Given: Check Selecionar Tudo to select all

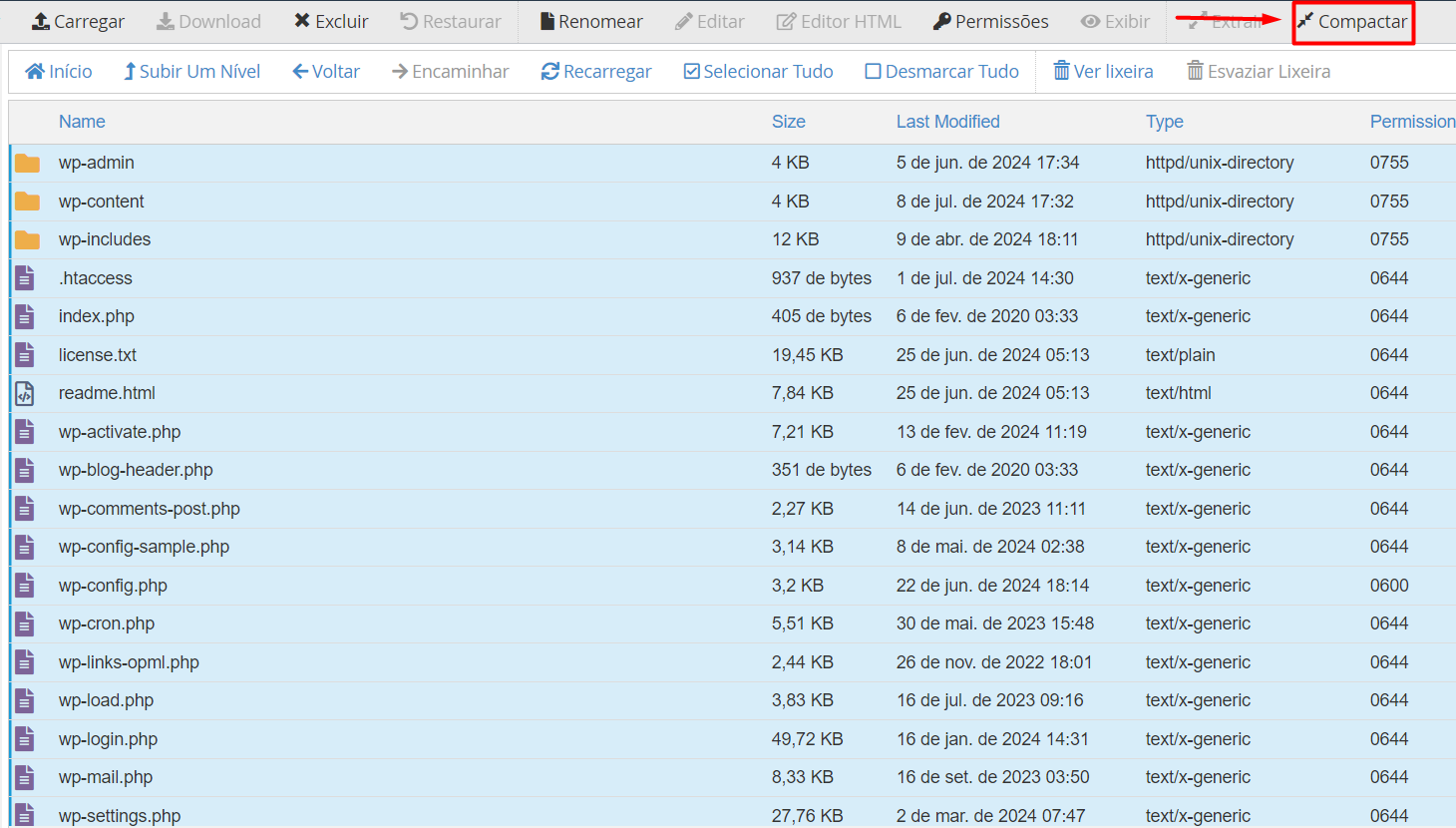Looking at the screenshot, I should 758,72.
